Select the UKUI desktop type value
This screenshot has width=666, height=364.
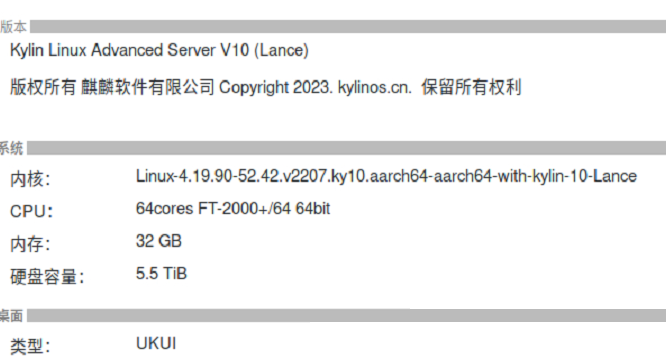(x=156, y=343)
